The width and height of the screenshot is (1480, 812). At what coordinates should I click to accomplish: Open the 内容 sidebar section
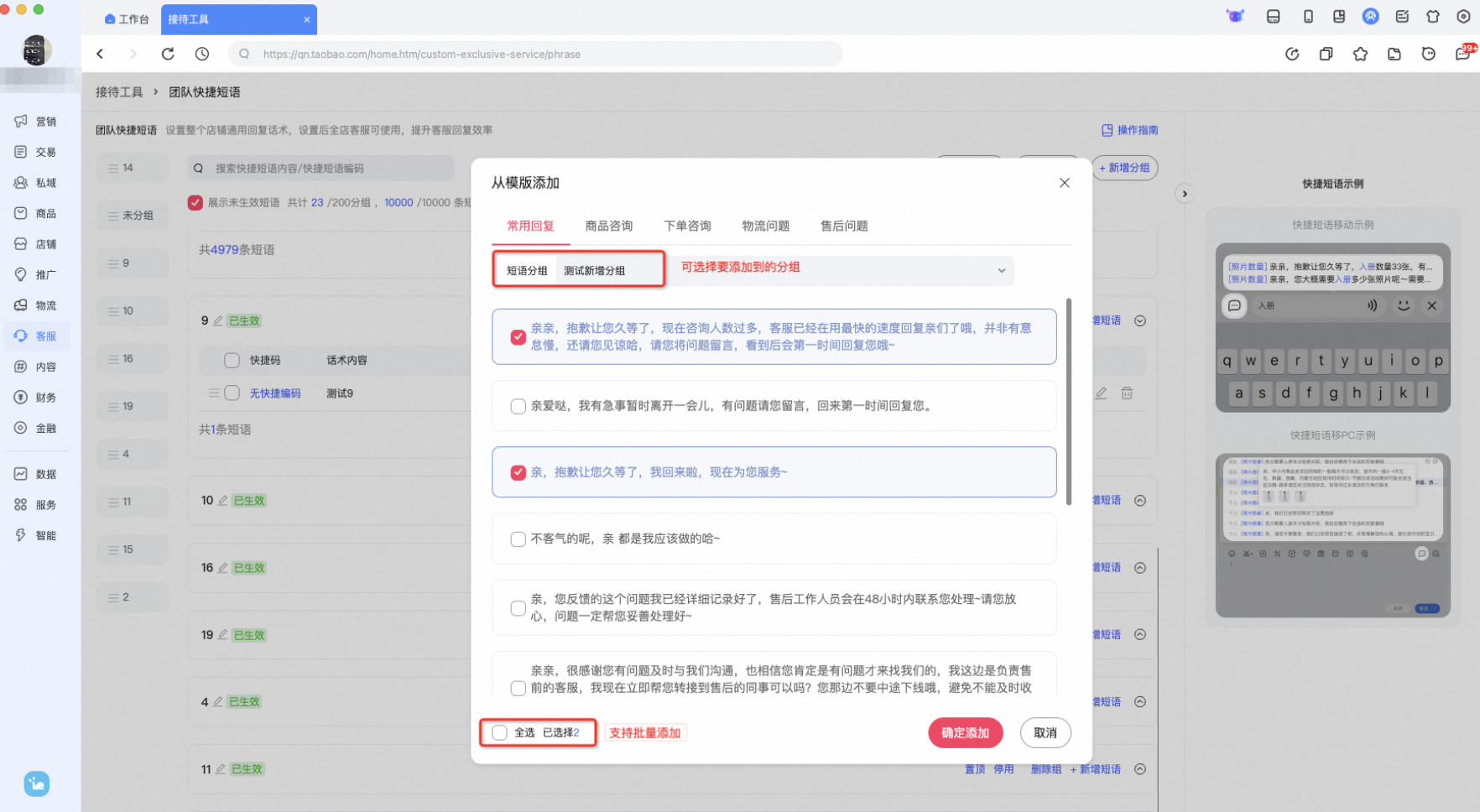35,367
